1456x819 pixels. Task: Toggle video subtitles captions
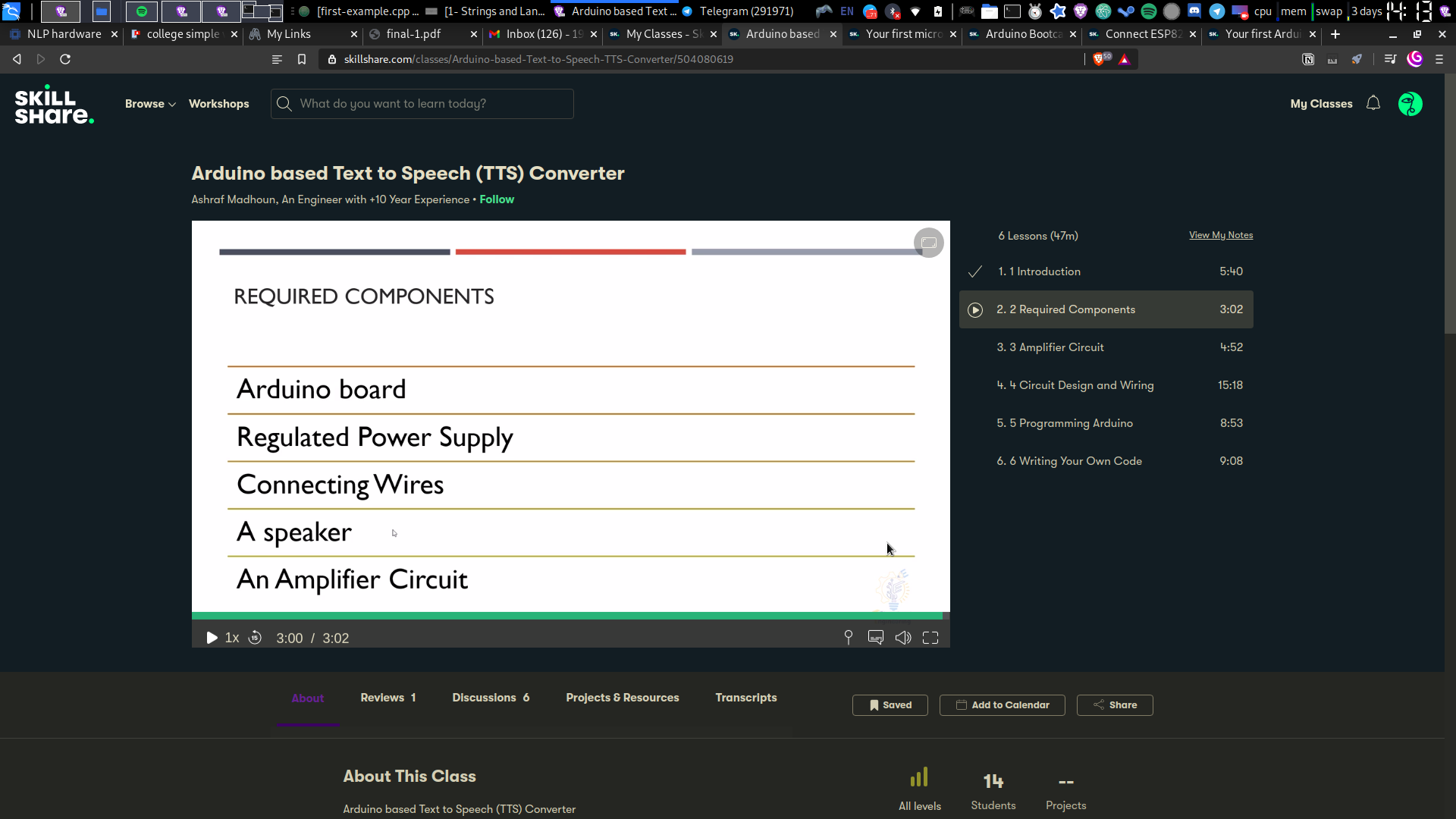coord(876,638)
